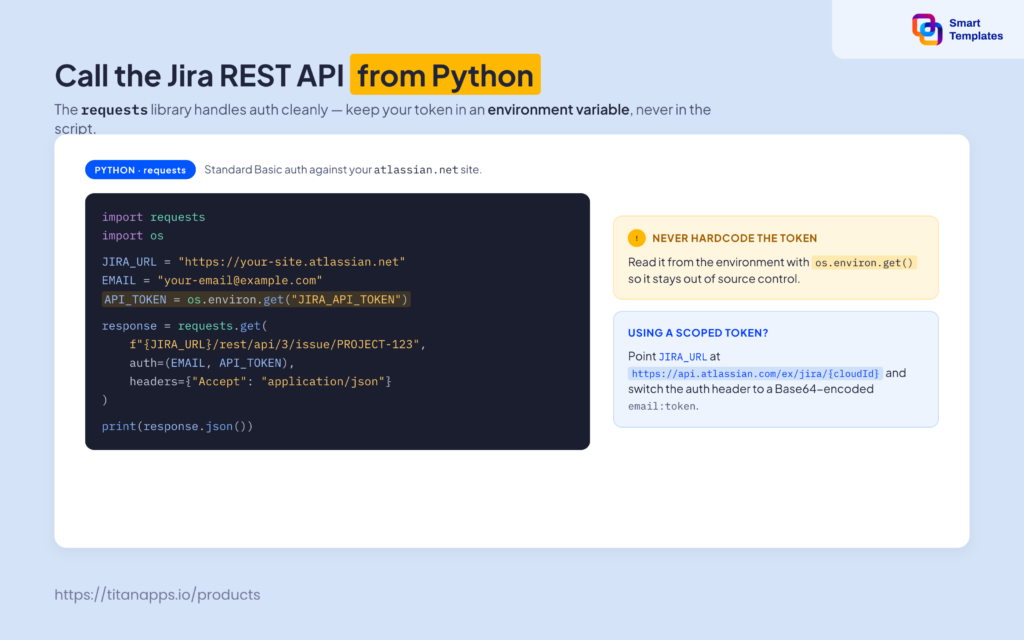The image size is (1024, 640).
Task: Click the "response = requests.get(" line
Action: click(x=185, y=326)
